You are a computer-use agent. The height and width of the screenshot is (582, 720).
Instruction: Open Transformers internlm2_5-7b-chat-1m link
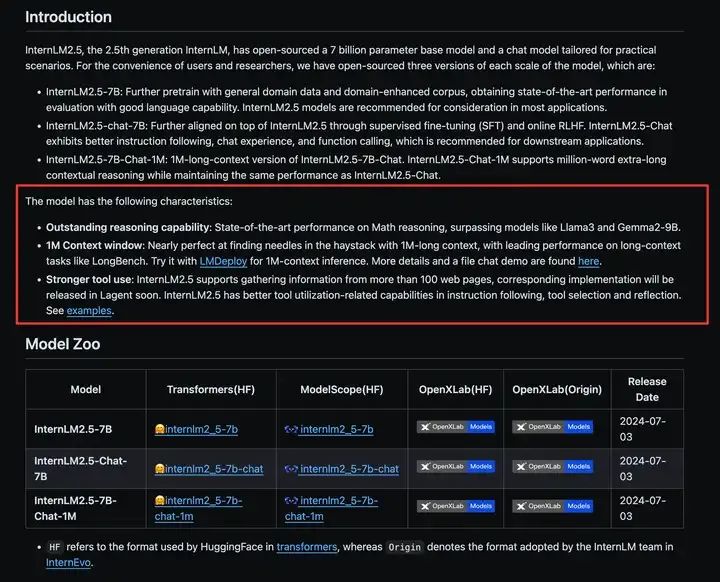tap(198, 509)
